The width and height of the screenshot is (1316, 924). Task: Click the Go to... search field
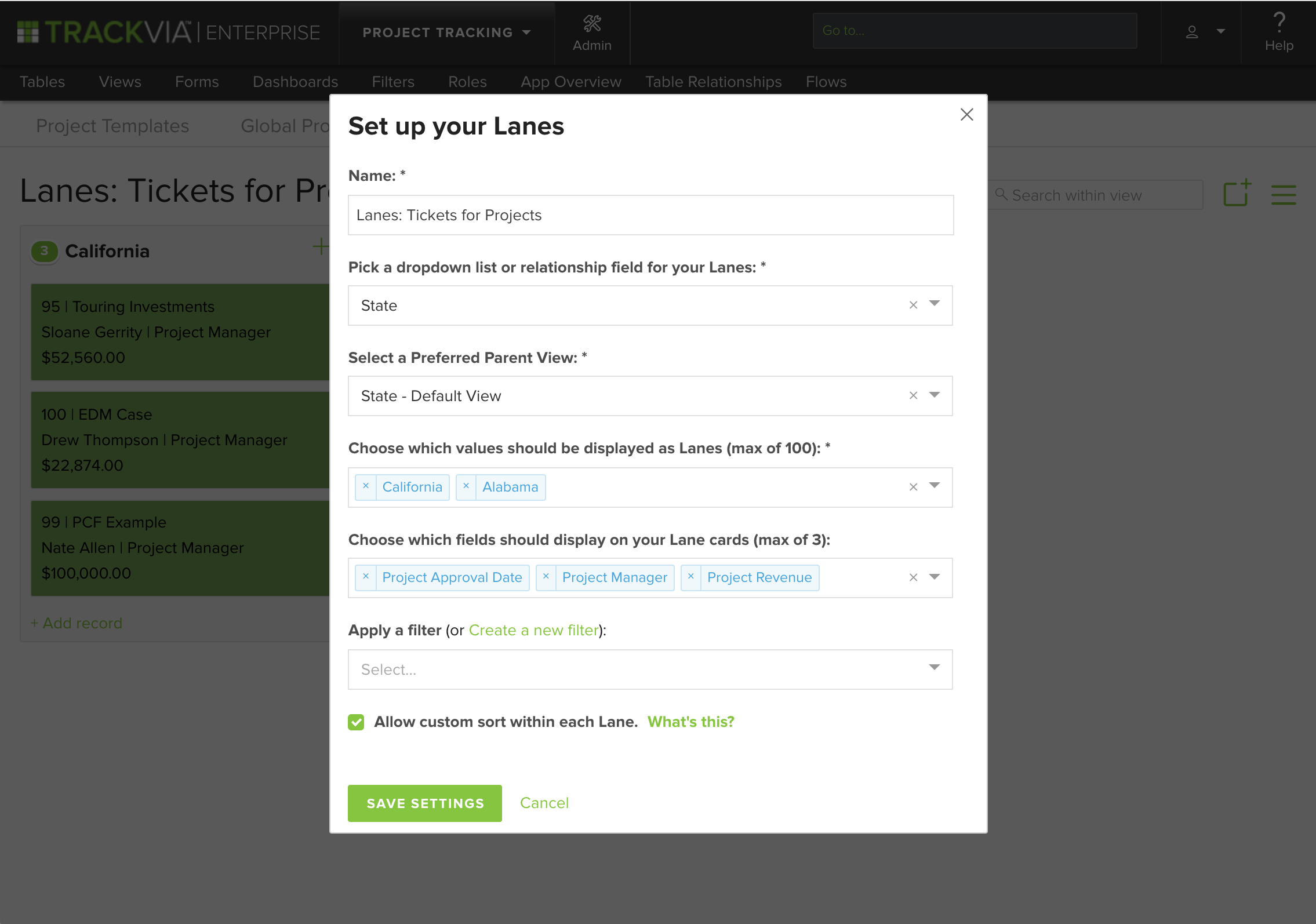point(975,31)
